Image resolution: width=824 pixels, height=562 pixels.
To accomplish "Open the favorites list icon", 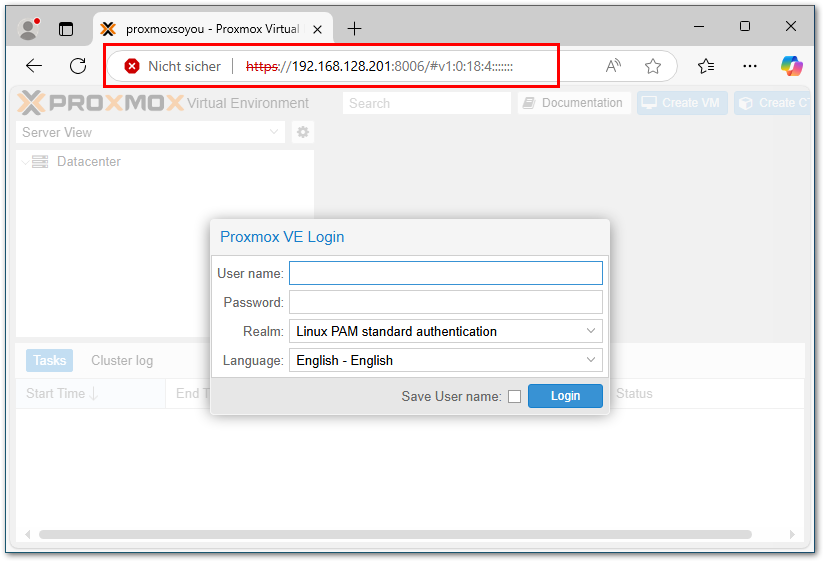I will tap(706, 66).
